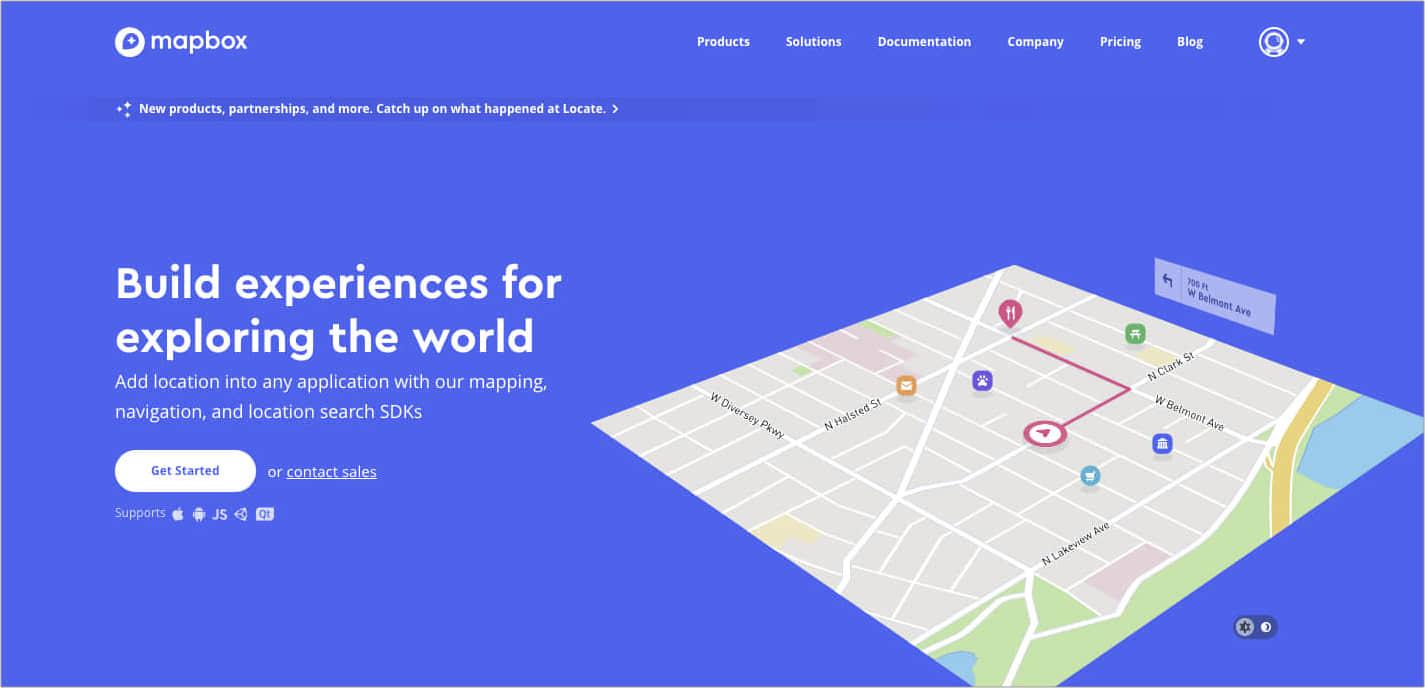Click the JS SDK icon
The height and width of the screenshot is (688, 1425).
point(219,513)
